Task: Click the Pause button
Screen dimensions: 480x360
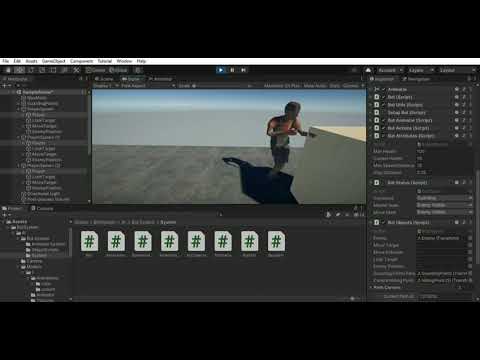Action: (x=232, y=70)
